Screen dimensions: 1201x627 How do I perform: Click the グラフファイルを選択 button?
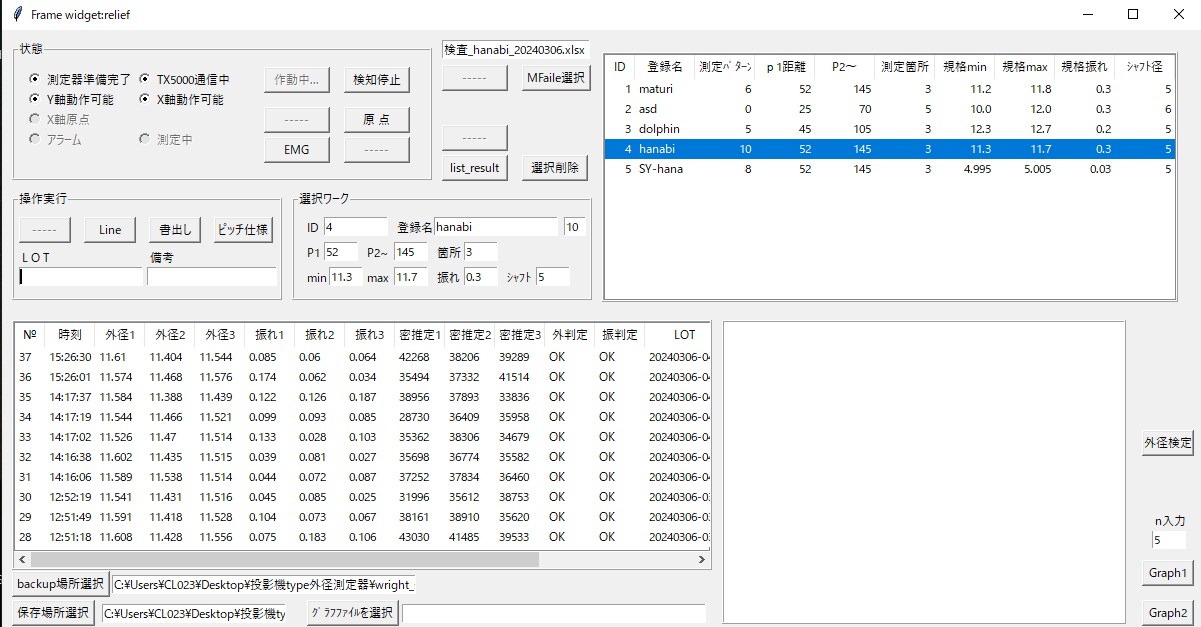[352, 613]
